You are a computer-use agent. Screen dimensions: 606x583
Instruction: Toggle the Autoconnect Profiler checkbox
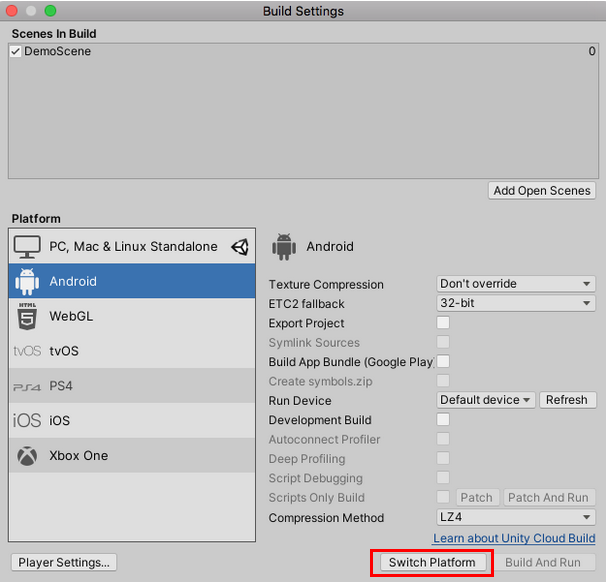pyautogui.click(x=443, y=439)
